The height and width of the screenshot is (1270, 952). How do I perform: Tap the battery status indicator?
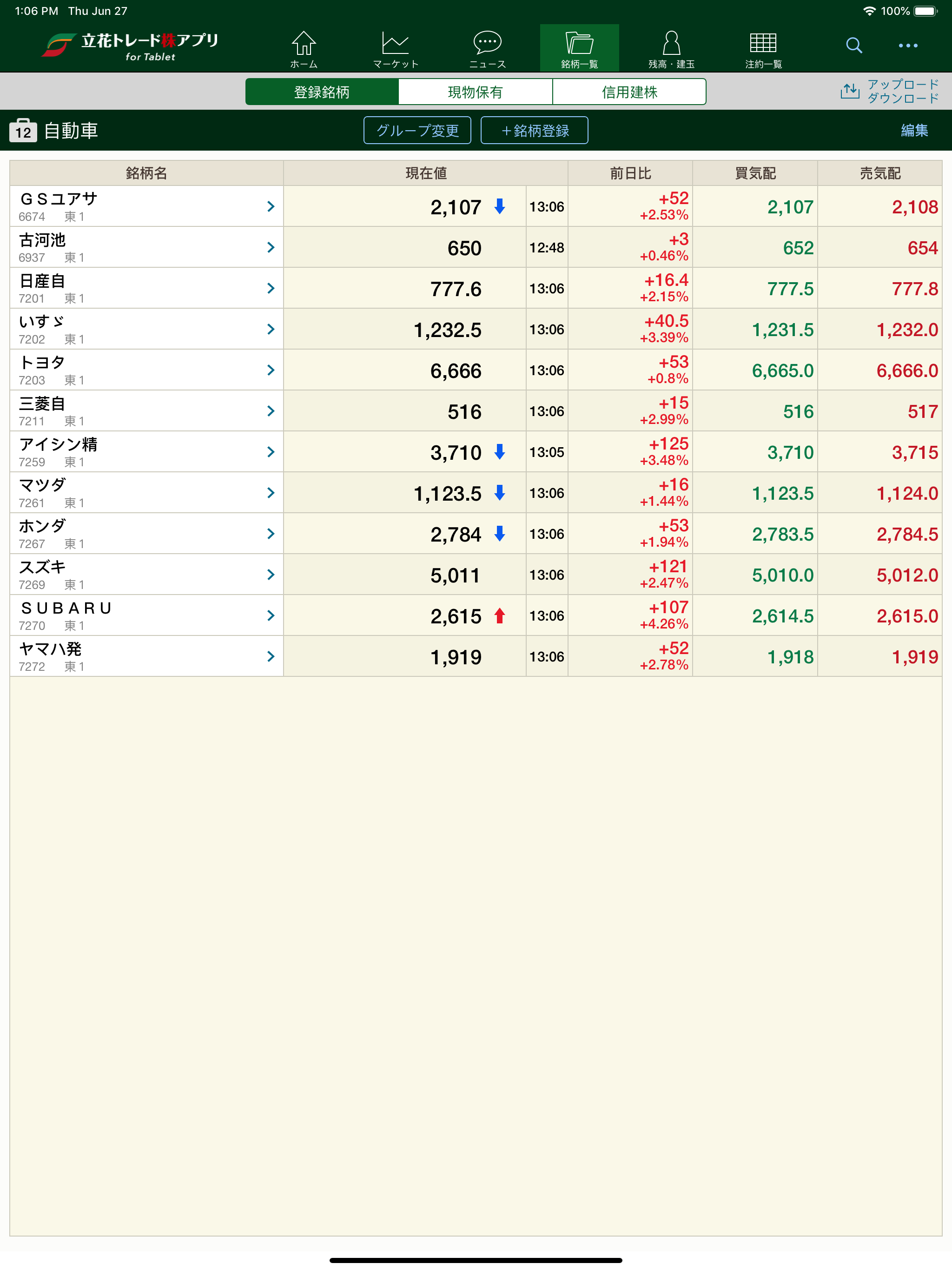925,11
